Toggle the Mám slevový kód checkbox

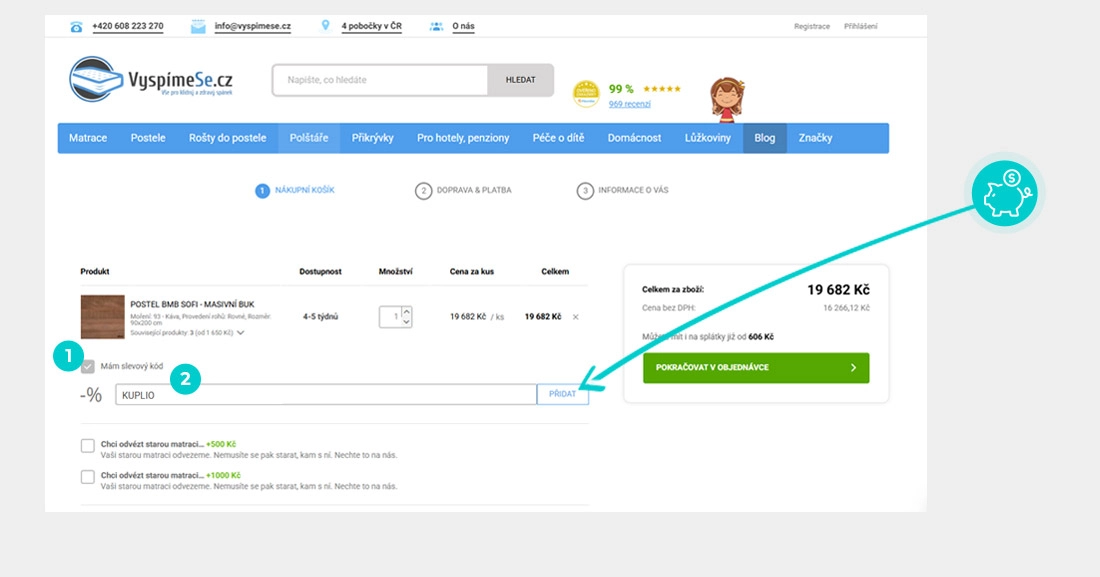(x=89, y=367)
